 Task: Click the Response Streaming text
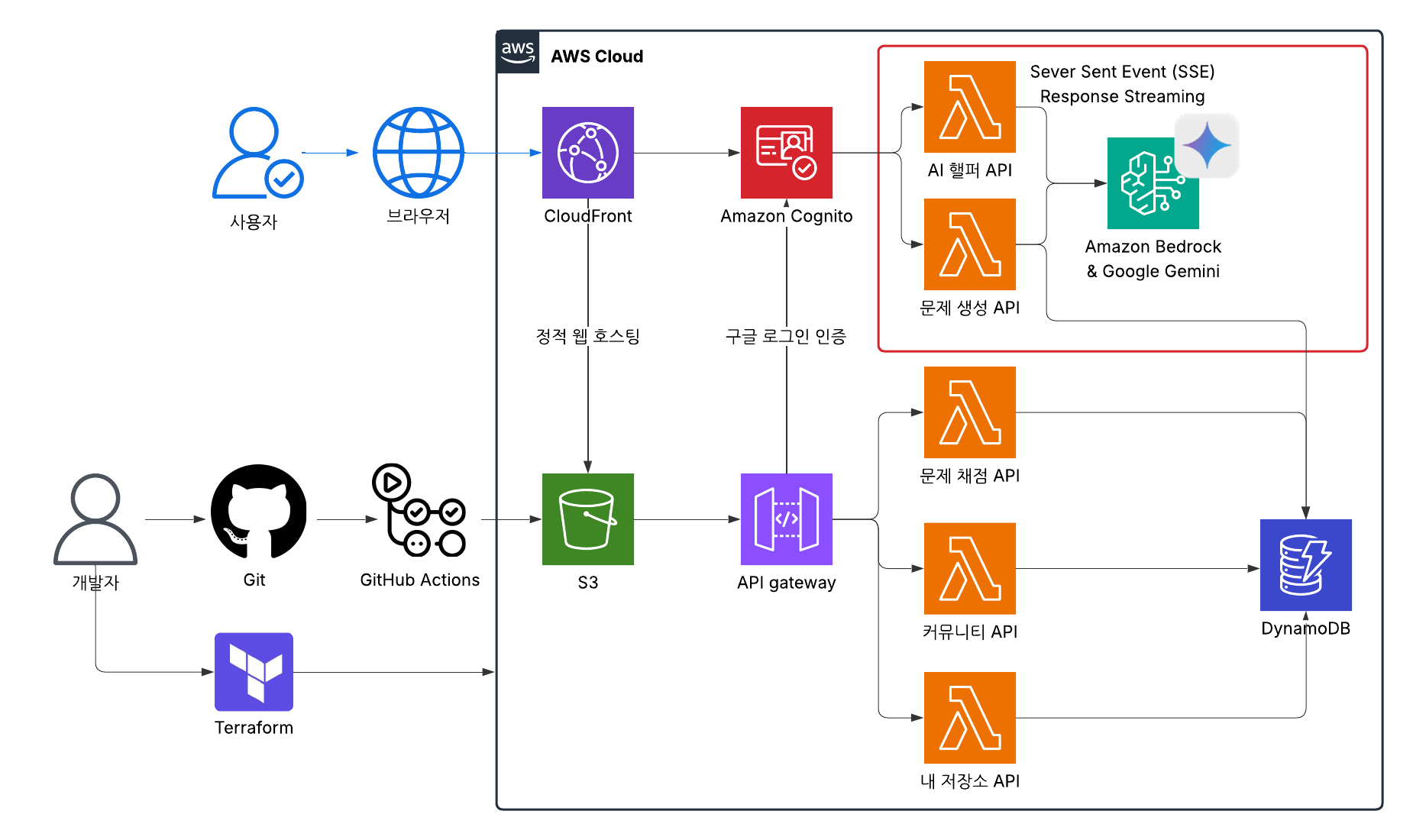(x=1122, y=96)
